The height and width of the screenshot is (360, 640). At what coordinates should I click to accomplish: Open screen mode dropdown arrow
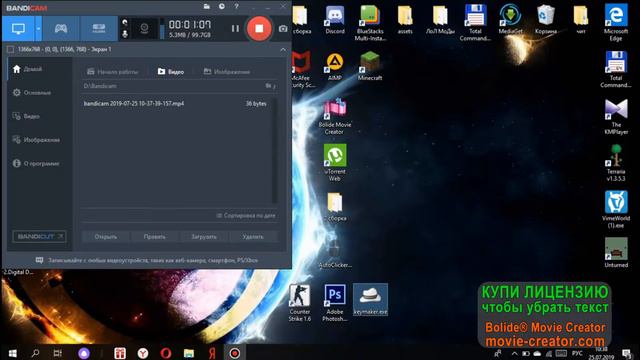tap(38, 29)
